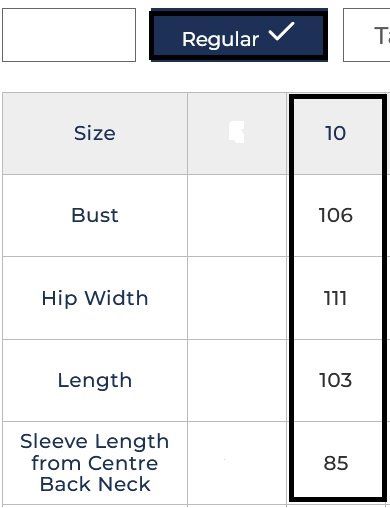Click the empty cell beside Sleeve Length
The image size is (390, 508).
[x=237, y=463]
